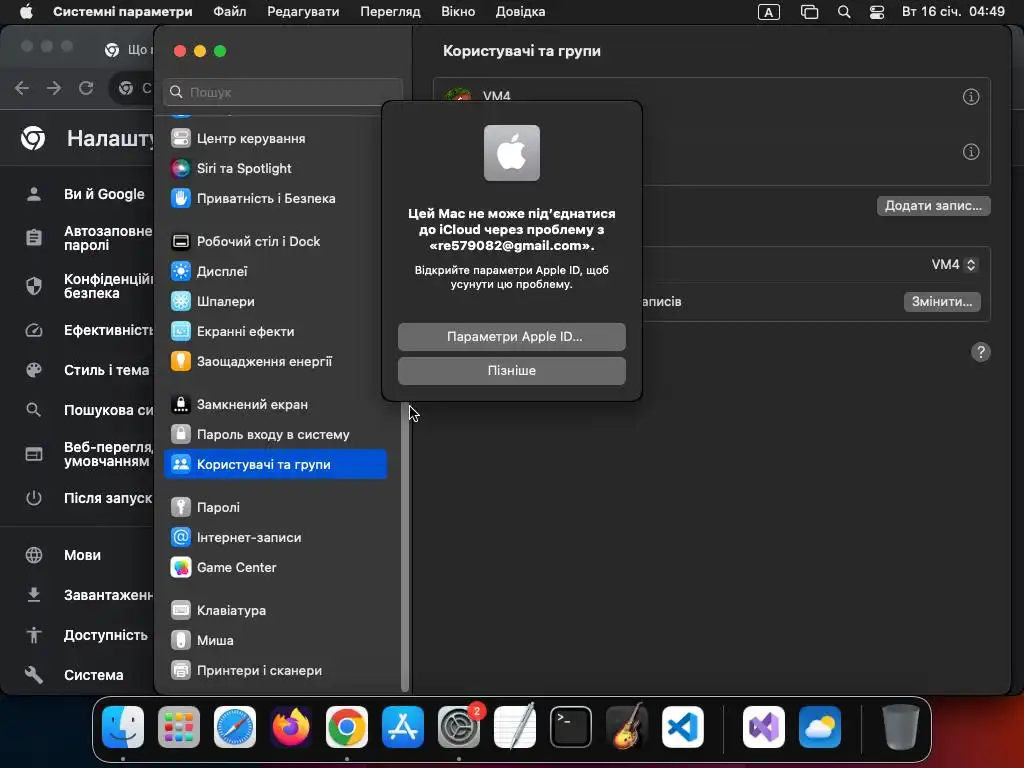
Task: Go back in Chrome window
Action: [22, 88]
